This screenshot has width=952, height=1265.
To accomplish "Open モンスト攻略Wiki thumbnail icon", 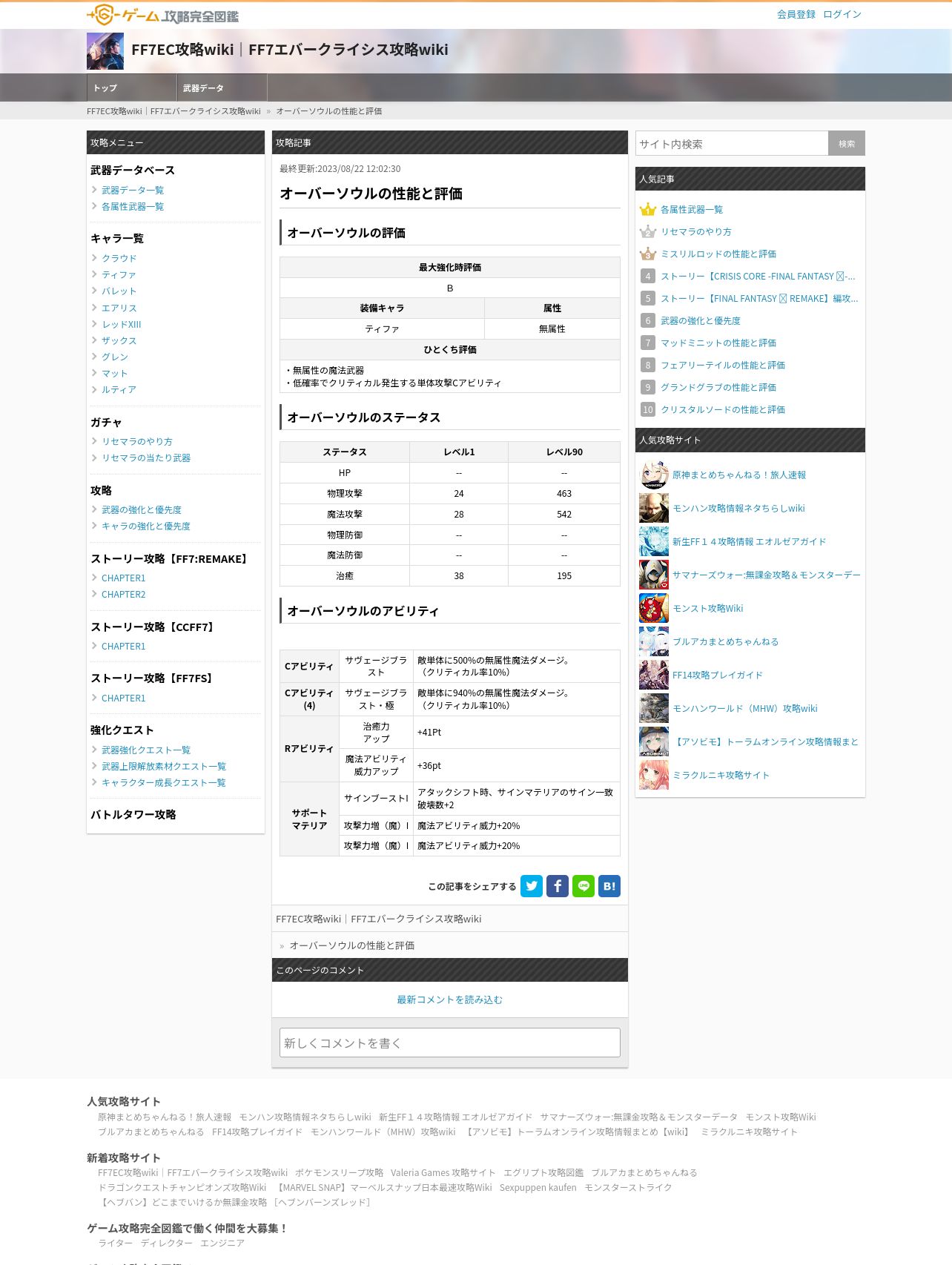I will (x=654, y=608).
